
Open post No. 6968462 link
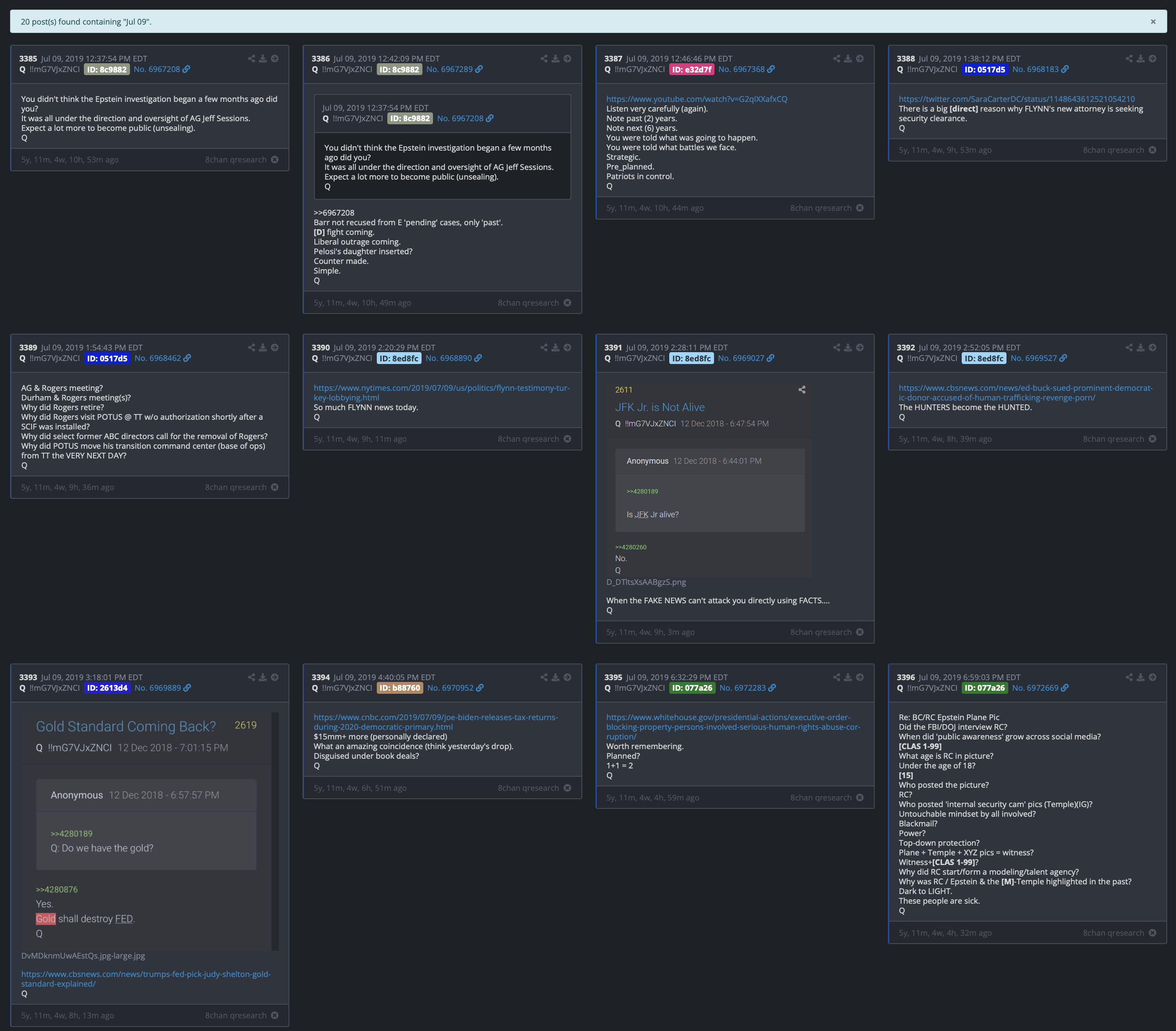click(158, 358)
